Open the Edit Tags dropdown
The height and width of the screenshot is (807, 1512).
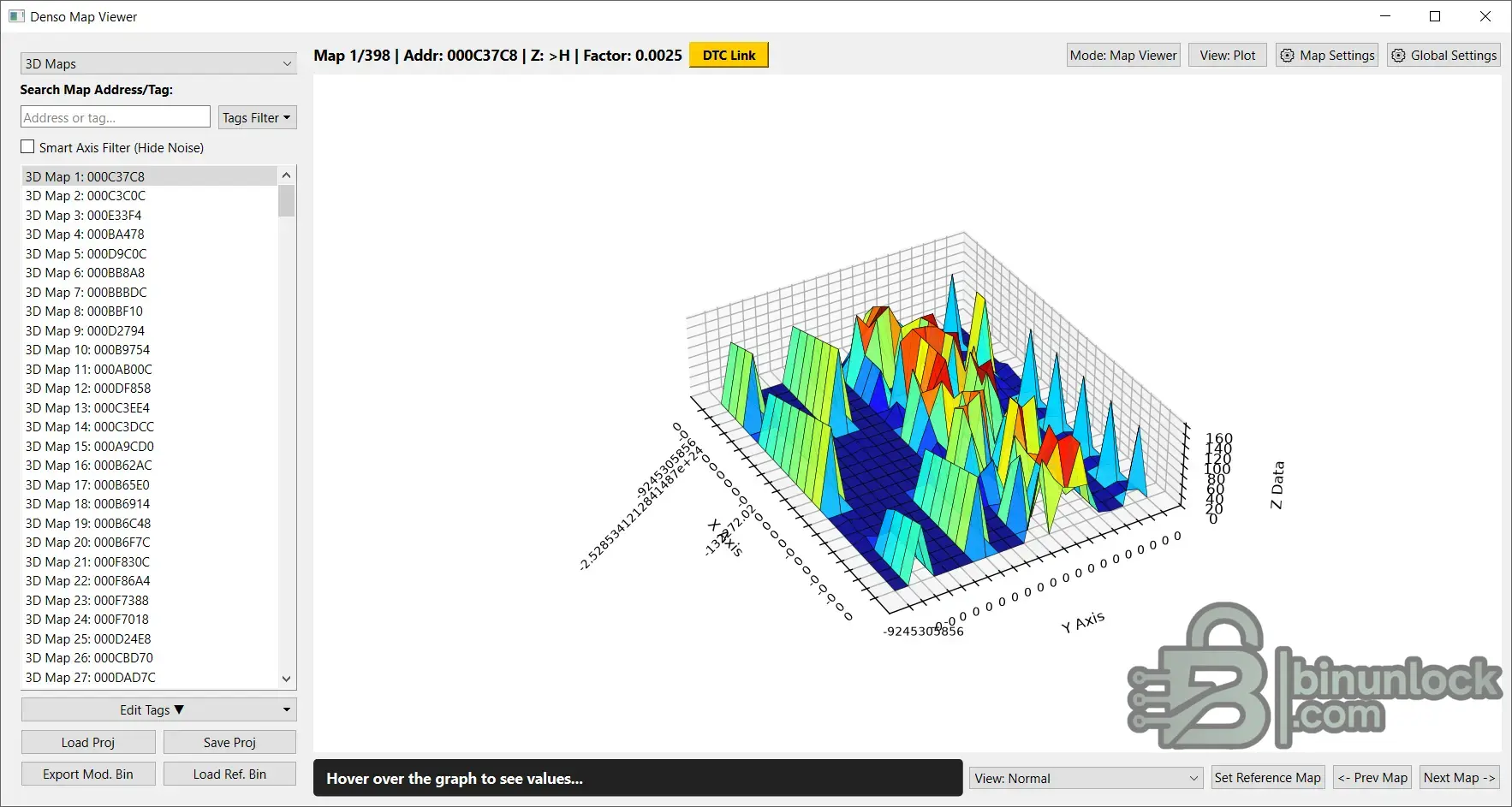click(158, 709)
